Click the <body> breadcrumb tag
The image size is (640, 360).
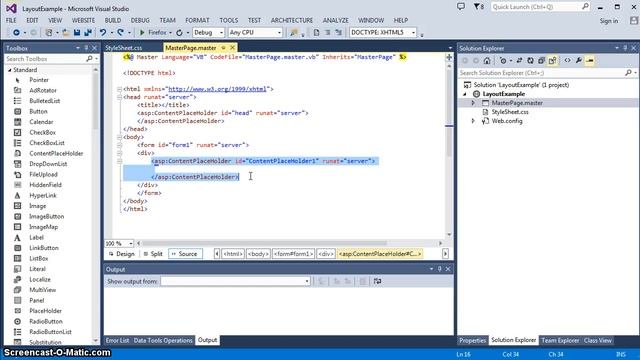tap(258, 254)
